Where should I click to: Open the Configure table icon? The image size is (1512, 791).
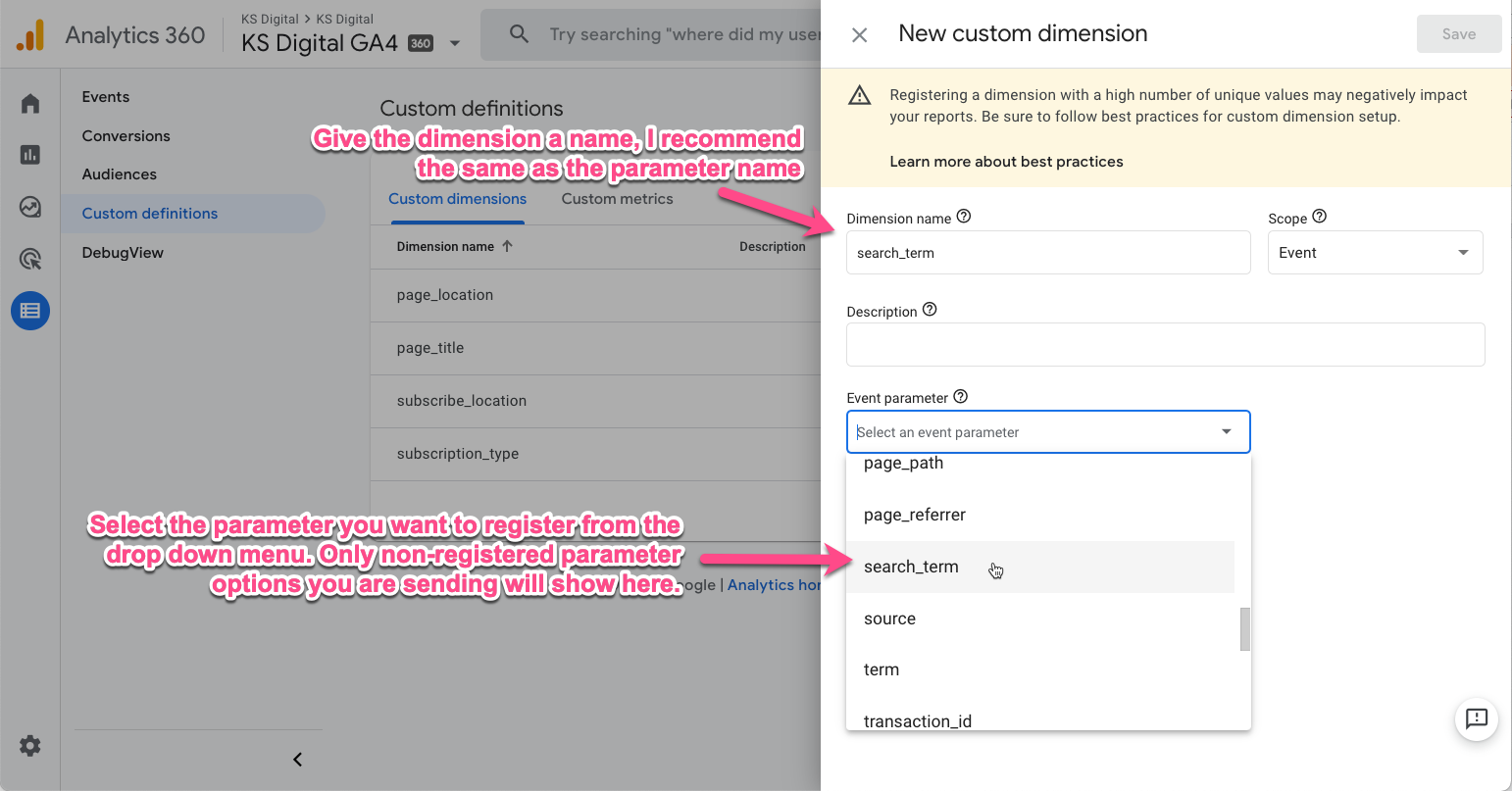point(30,311)
